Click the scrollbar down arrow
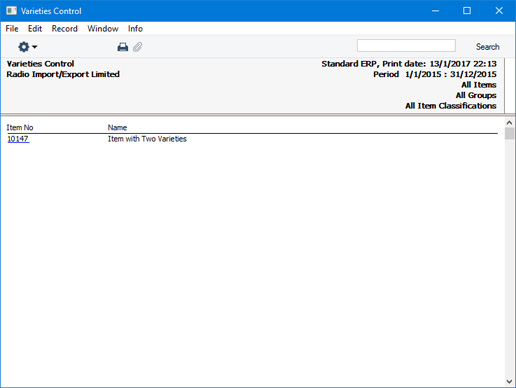The height and width of the screenshot is (388, 516). [x=509, y=381]
